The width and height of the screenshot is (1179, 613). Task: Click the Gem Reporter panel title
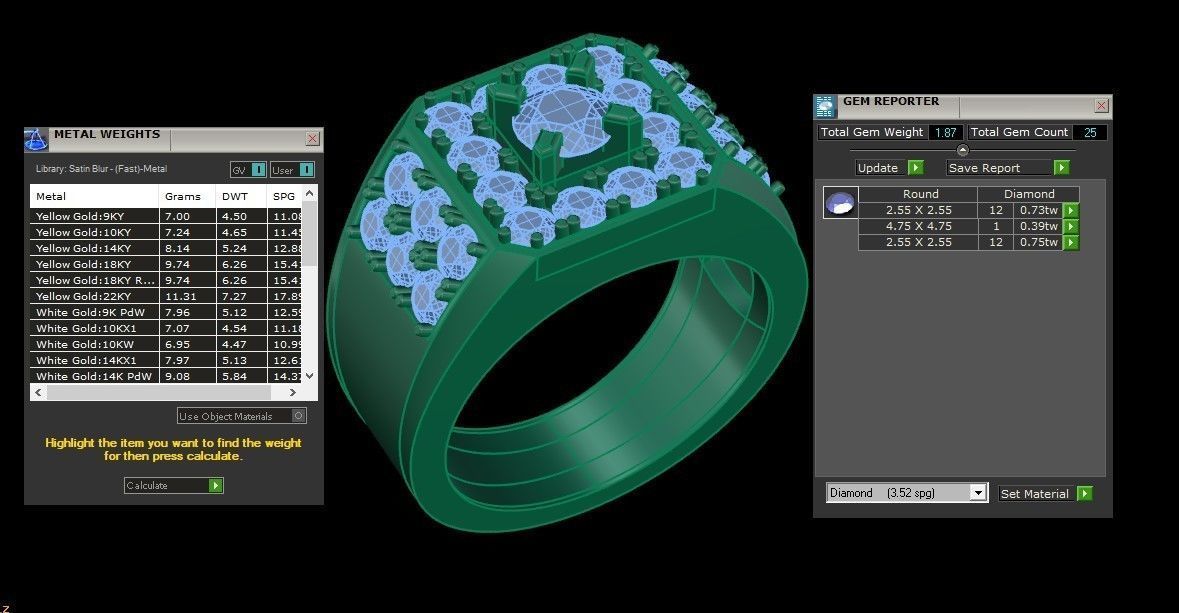tap(891, 101)
